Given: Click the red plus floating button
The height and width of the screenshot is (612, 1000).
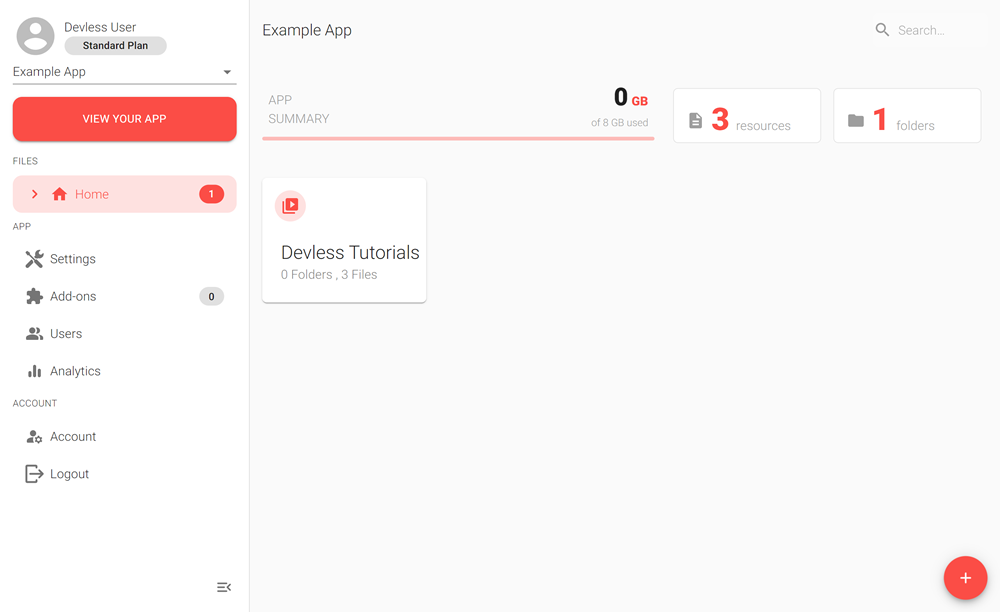Looking at the screenshot, I should [x=965, y=578].
